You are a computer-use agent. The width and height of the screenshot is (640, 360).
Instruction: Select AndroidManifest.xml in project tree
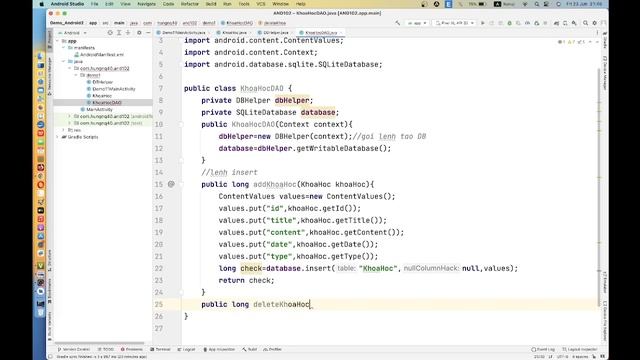click(99, 55)
